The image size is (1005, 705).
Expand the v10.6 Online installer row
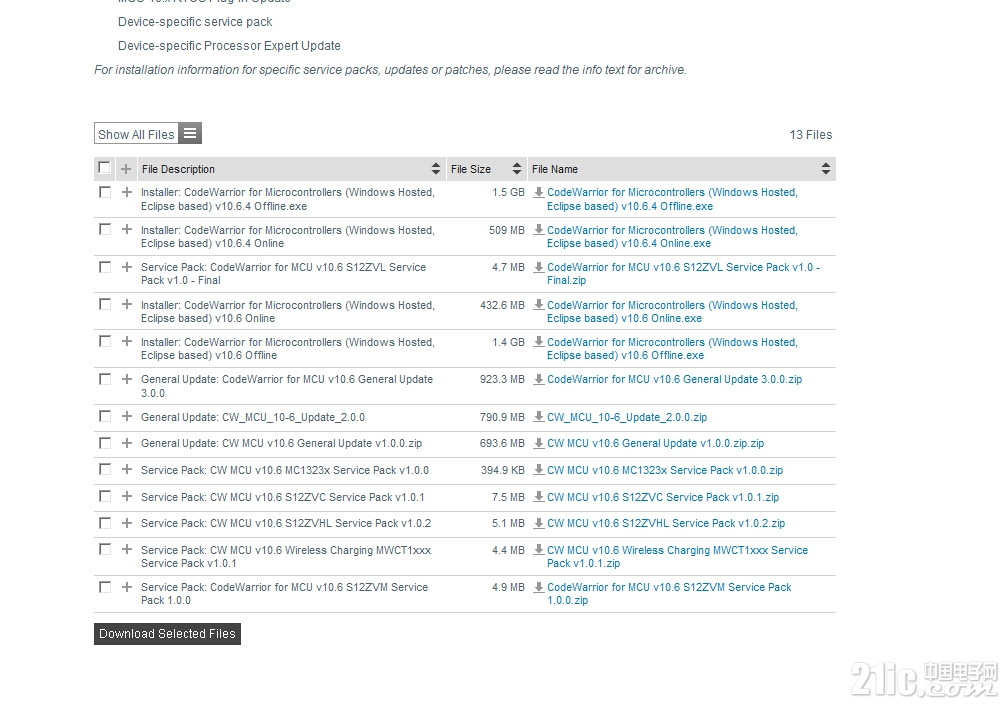(x=127, y=304)
